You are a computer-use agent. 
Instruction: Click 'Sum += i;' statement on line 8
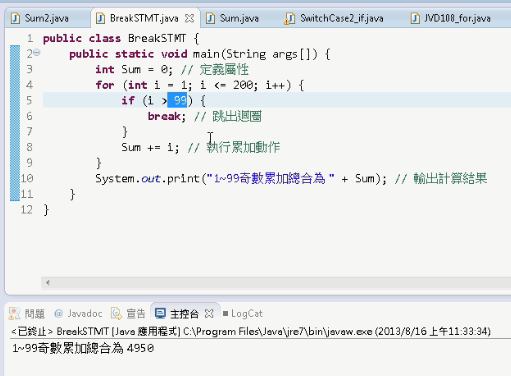(150, 147)
